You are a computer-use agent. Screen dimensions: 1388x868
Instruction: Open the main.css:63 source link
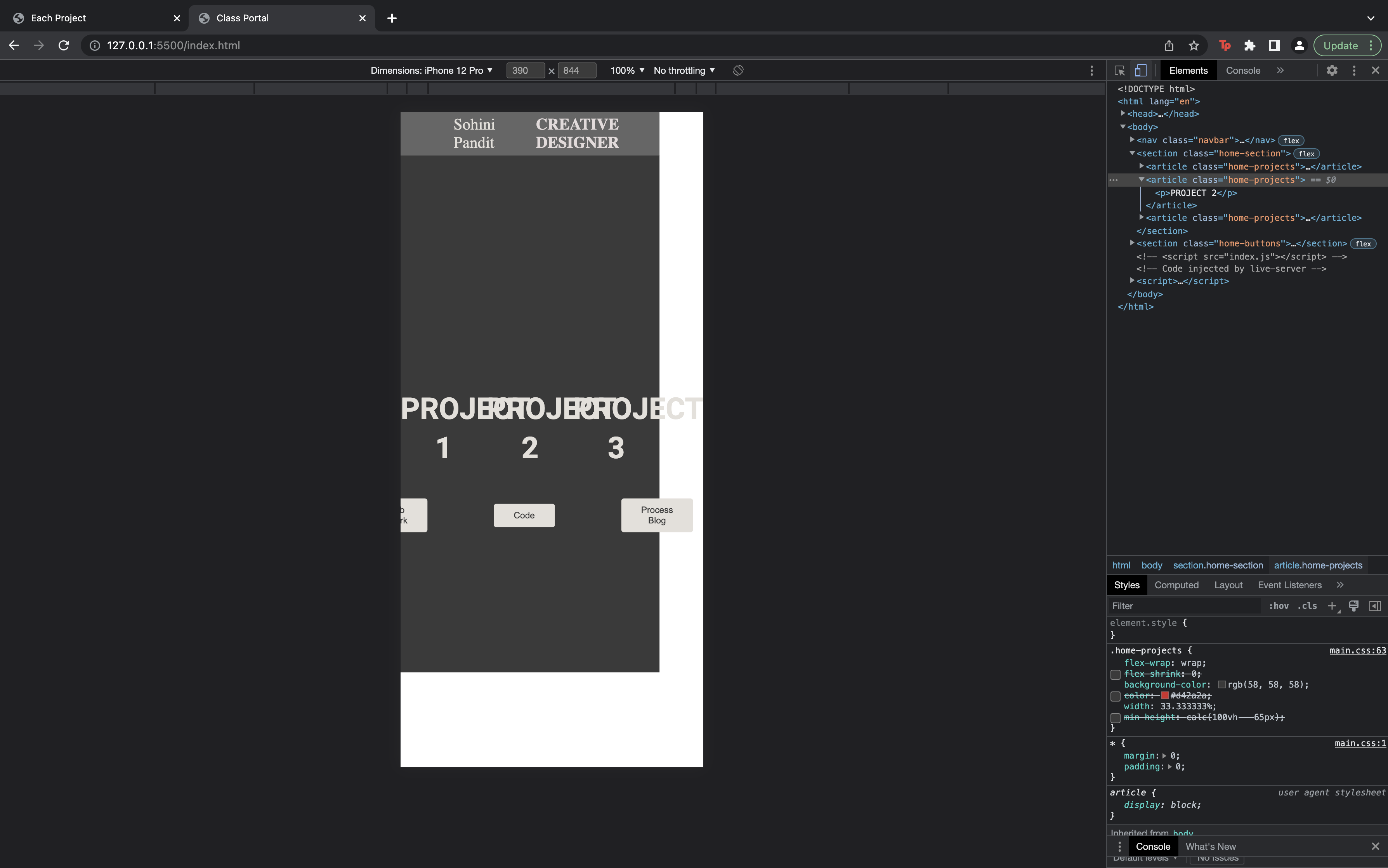1357,650
